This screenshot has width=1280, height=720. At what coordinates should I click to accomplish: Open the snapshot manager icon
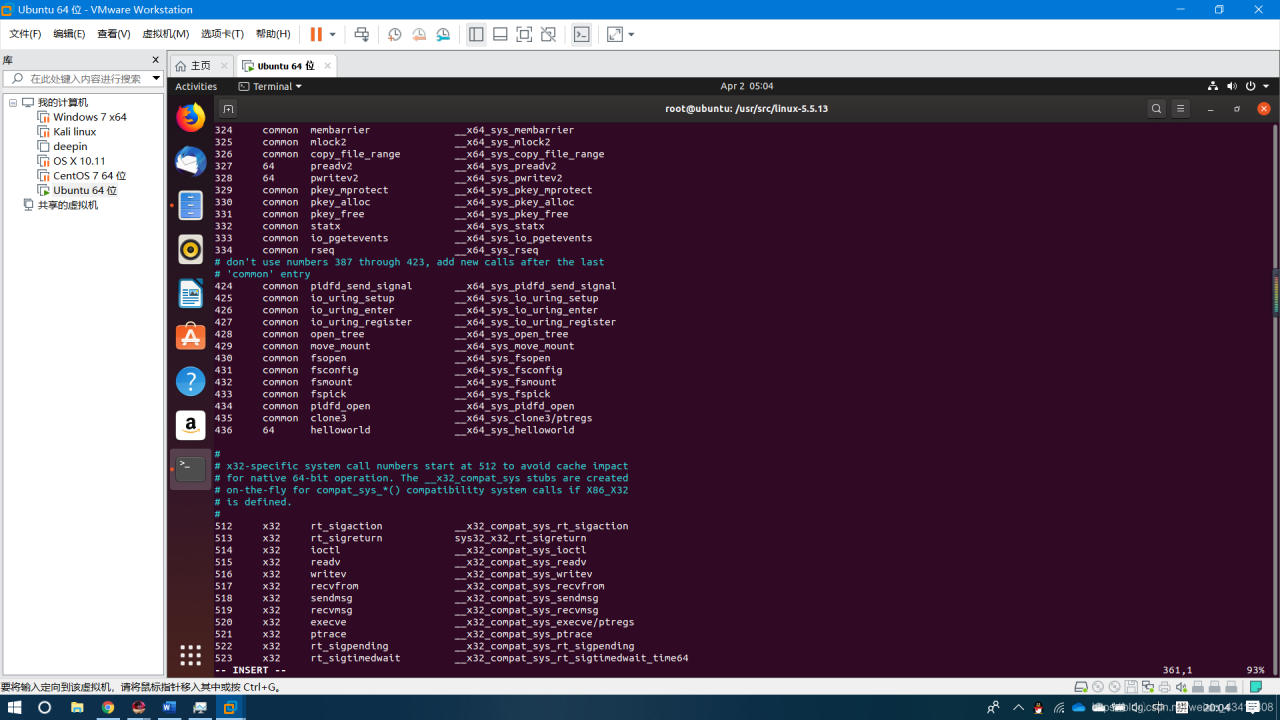coord(443,34)
